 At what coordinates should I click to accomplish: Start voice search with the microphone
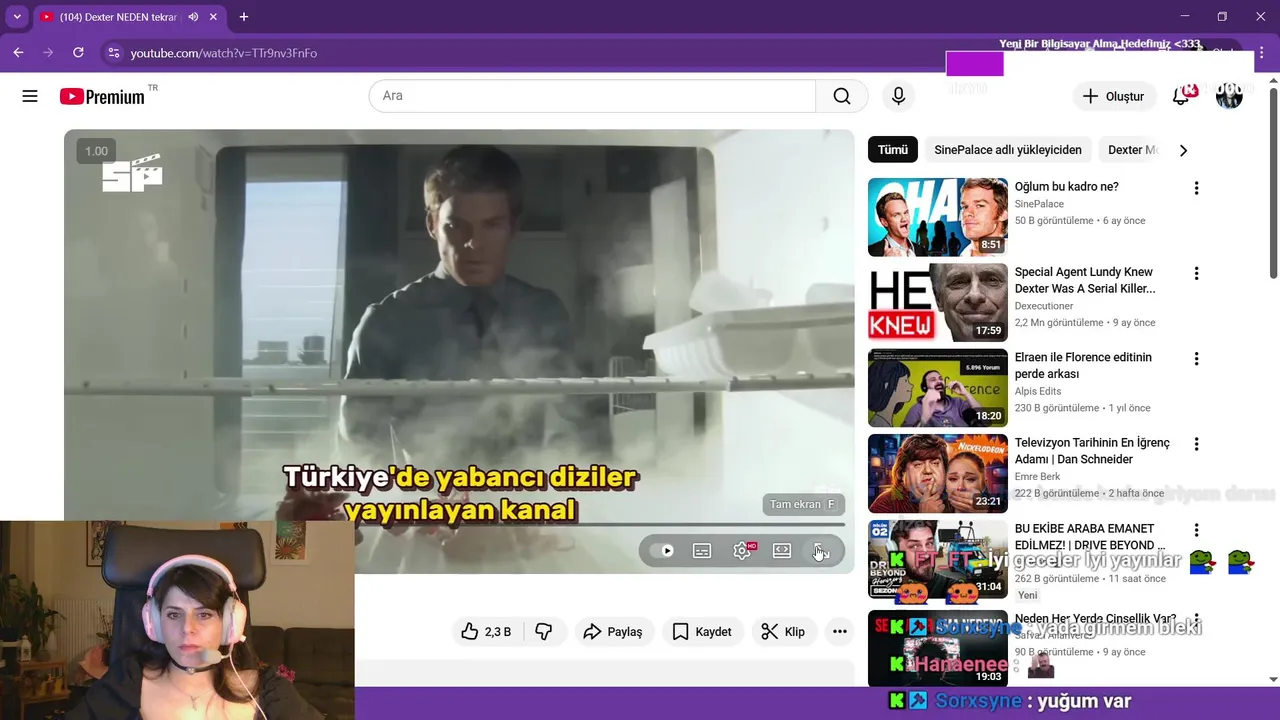[898, 96]
